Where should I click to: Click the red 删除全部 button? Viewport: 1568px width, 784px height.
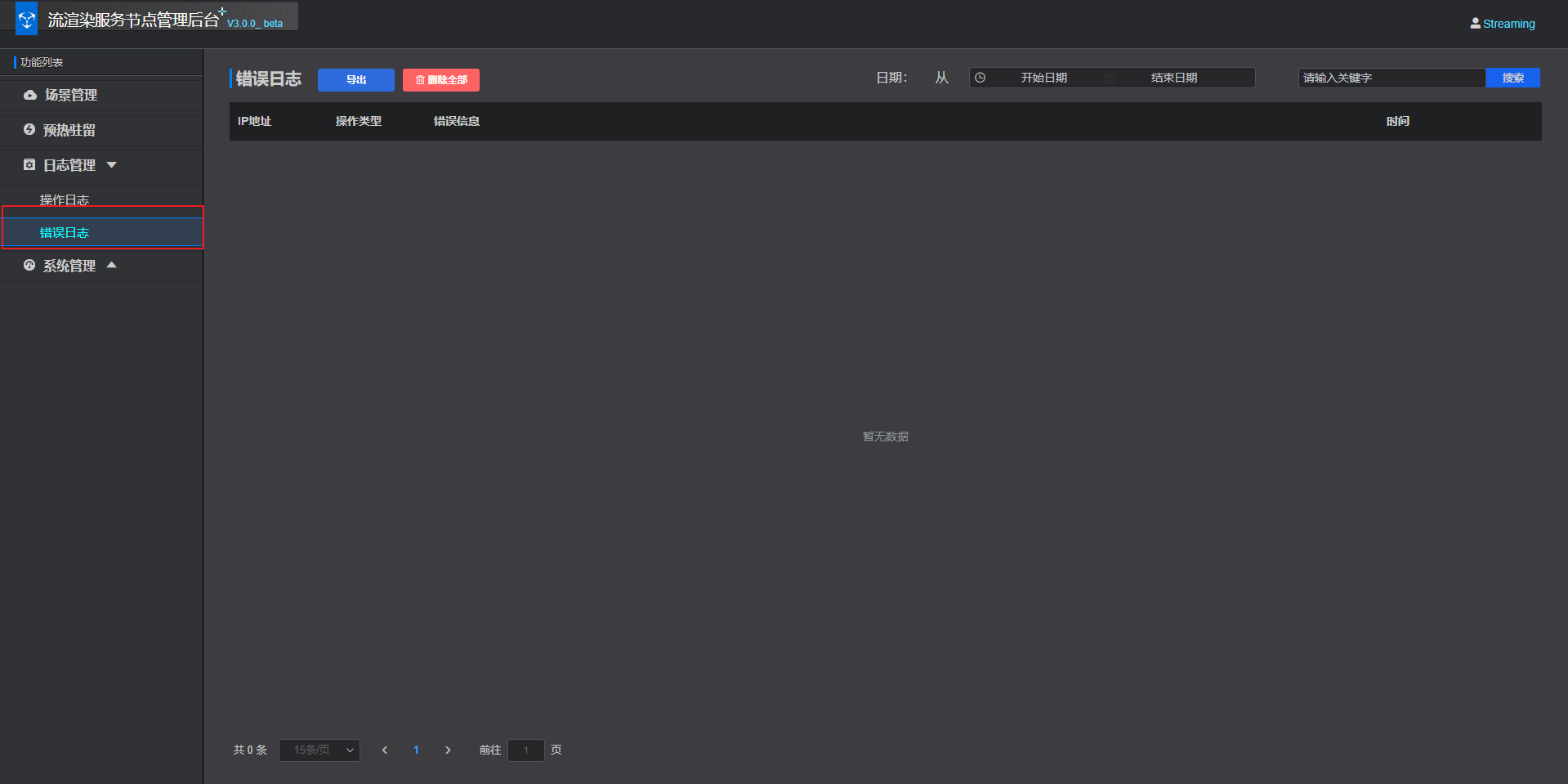(441, 79)
